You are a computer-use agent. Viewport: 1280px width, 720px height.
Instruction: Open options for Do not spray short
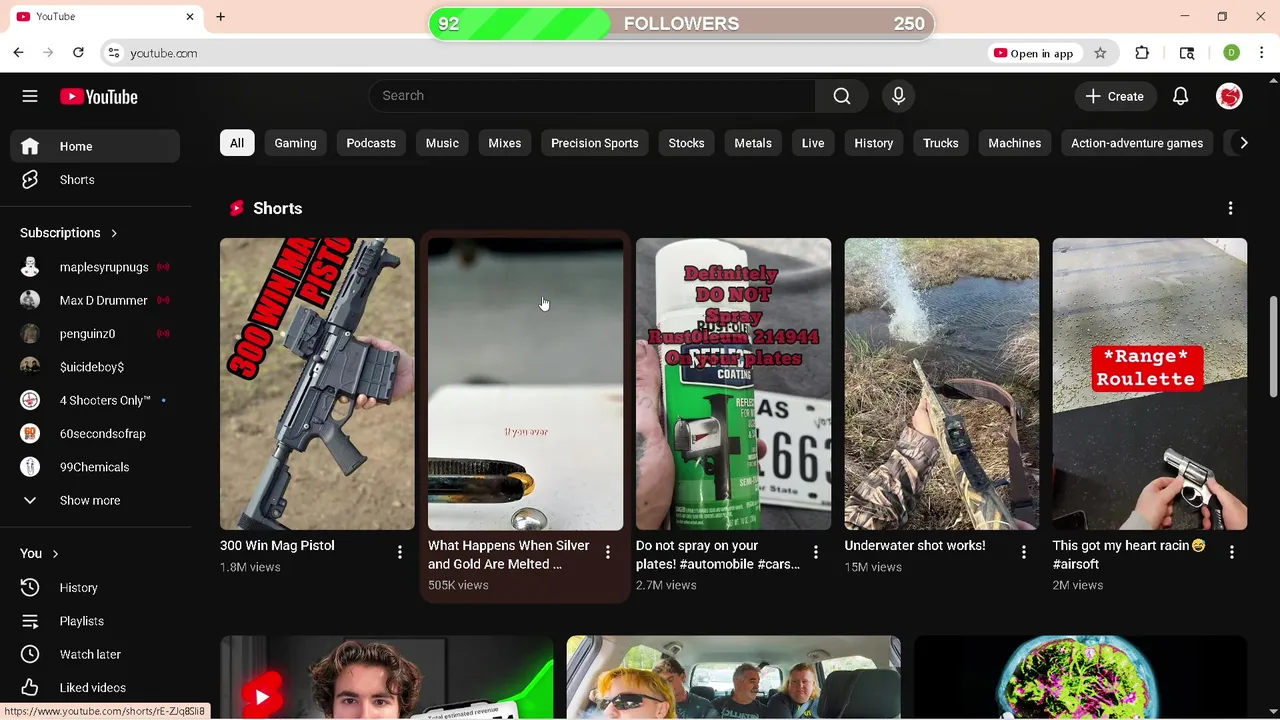(815, 552)
